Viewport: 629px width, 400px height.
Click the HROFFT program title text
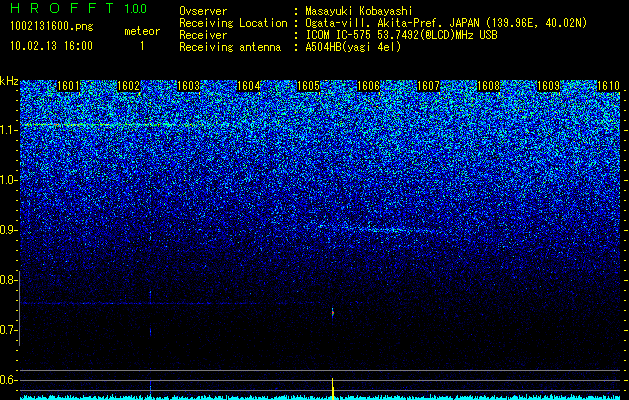pos(62,8)
